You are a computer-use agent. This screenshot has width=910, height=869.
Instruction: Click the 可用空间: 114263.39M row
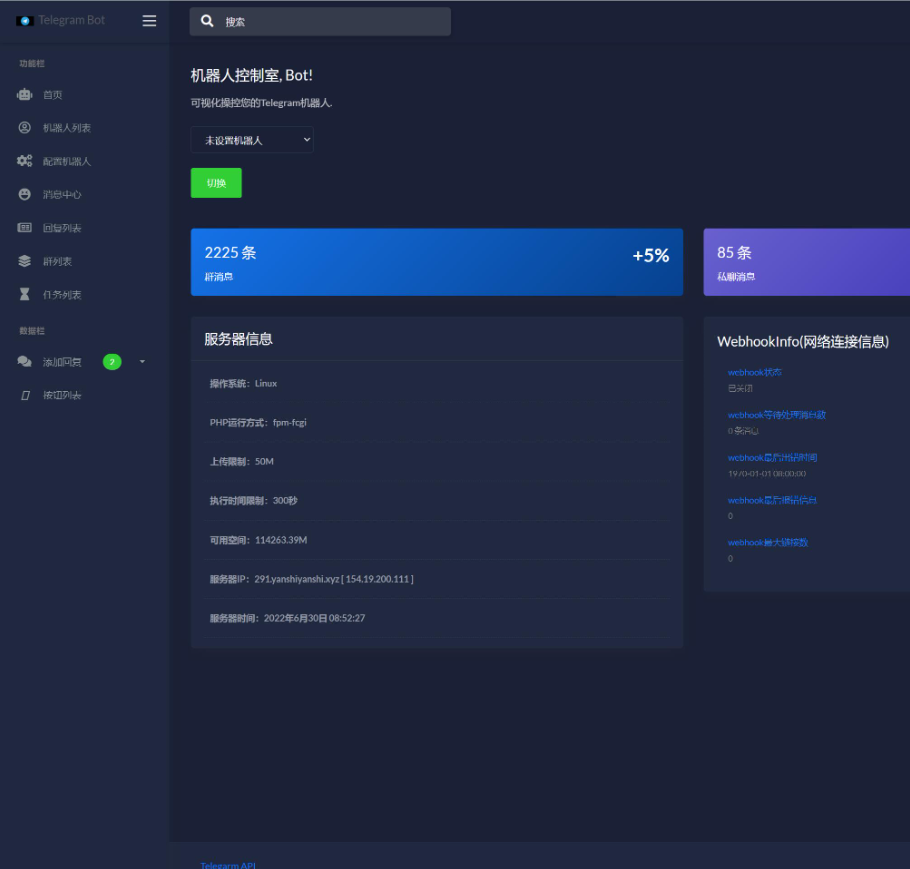436,540
